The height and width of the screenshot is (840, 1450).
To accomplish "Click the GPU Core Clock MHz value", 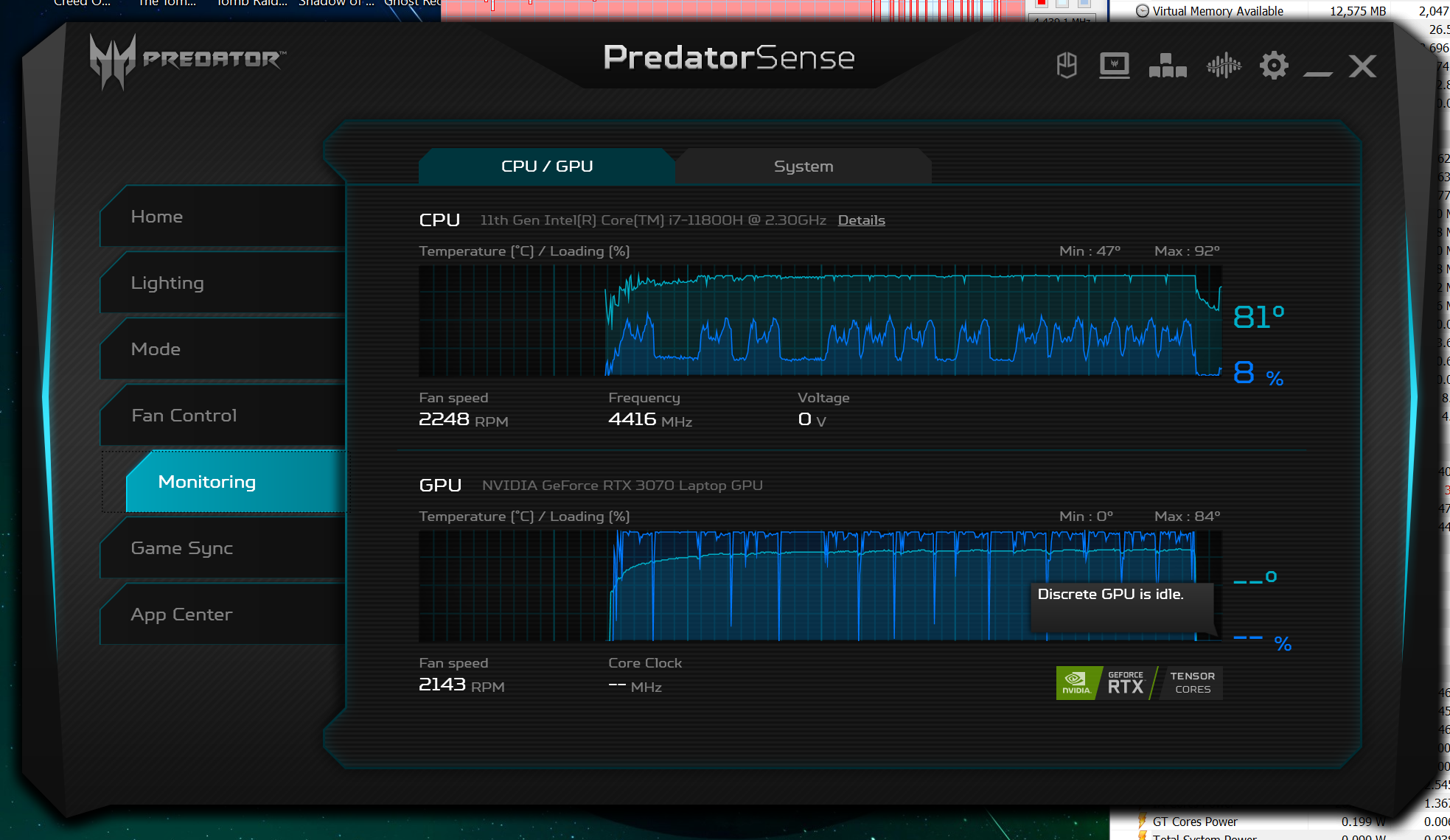I will click(635, 686).
